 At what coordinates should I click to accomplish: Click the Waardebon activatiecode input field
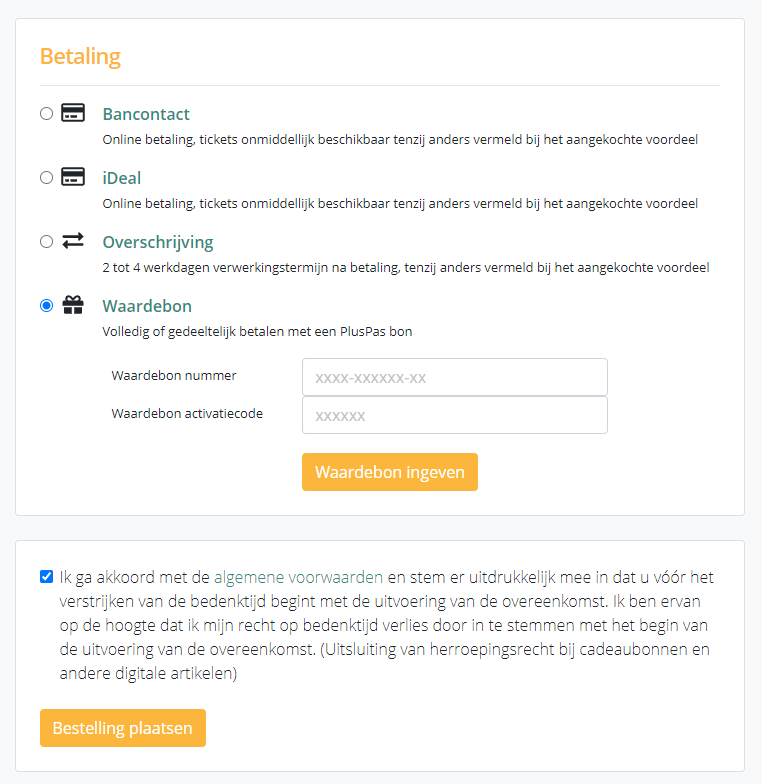pos(454,415)
